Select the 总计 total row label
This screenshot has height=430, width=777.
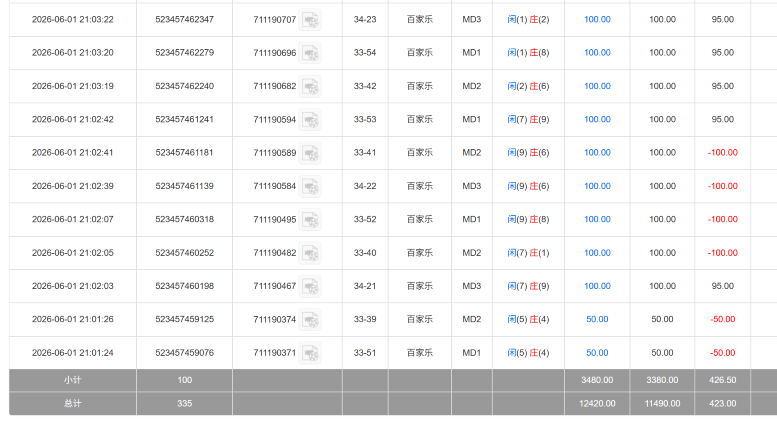pyautogui.click(x=72, y=403)
